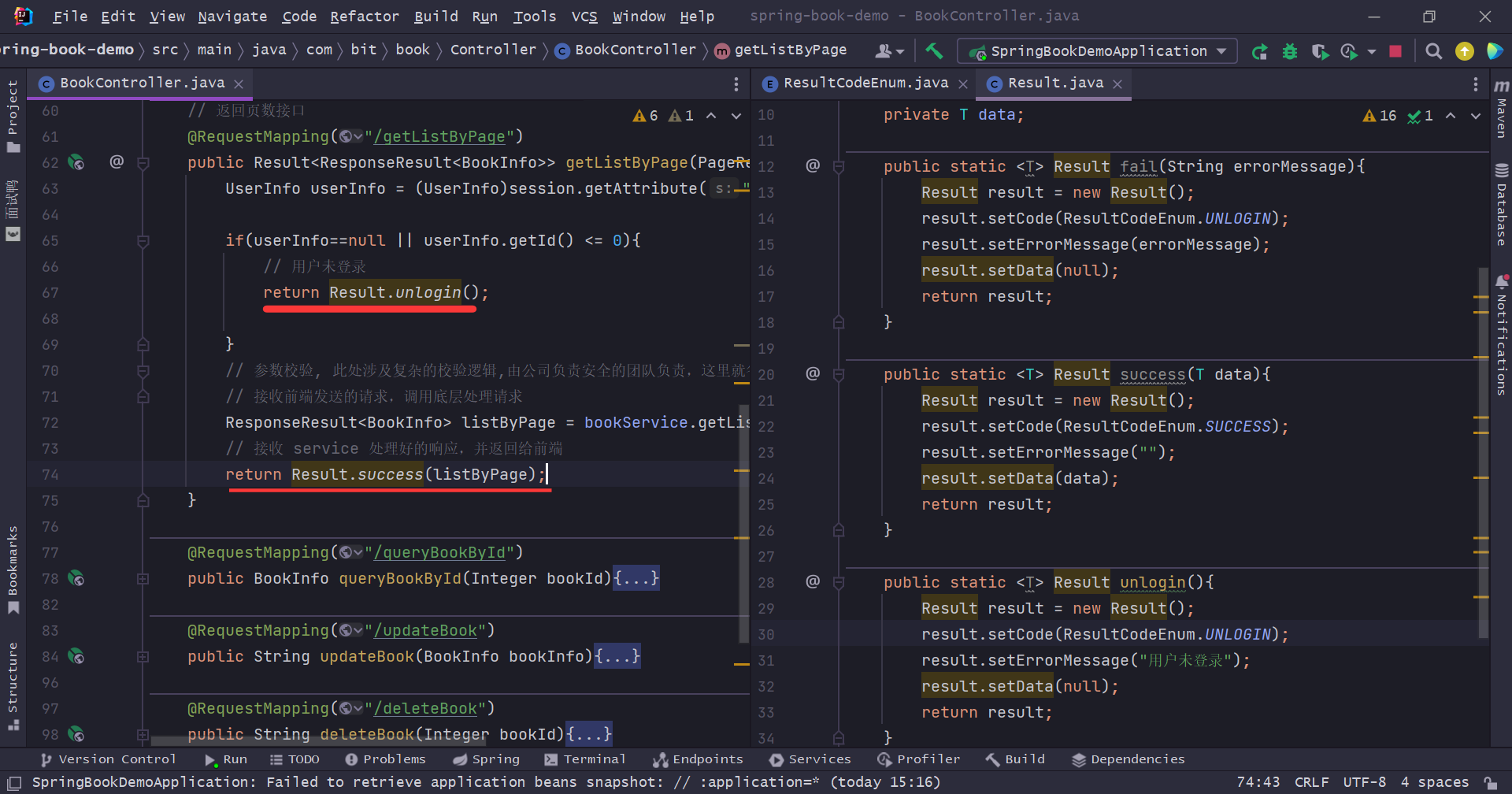Viewport: 1512px width, 794px height.
Task: Open the Services tool window
Action: pyautogui.click(x=810, y=759)
